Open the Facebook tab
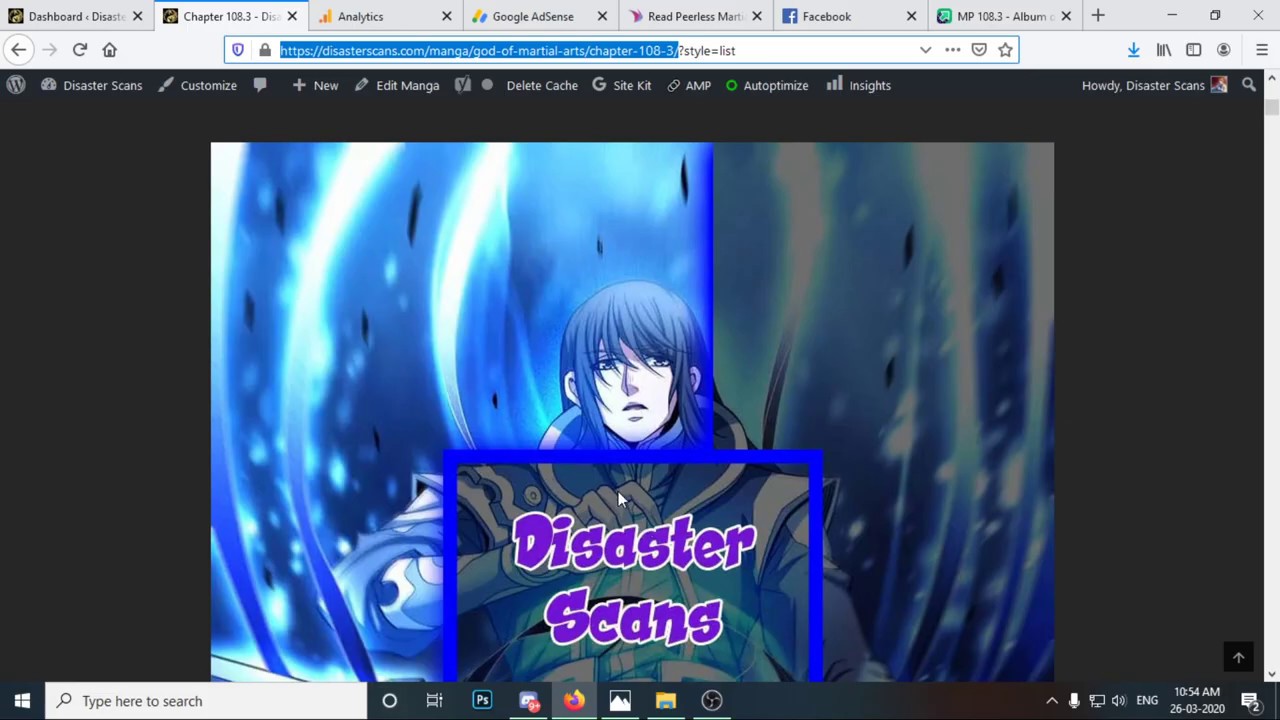1280x720 pixels. [x=826, y=16]
